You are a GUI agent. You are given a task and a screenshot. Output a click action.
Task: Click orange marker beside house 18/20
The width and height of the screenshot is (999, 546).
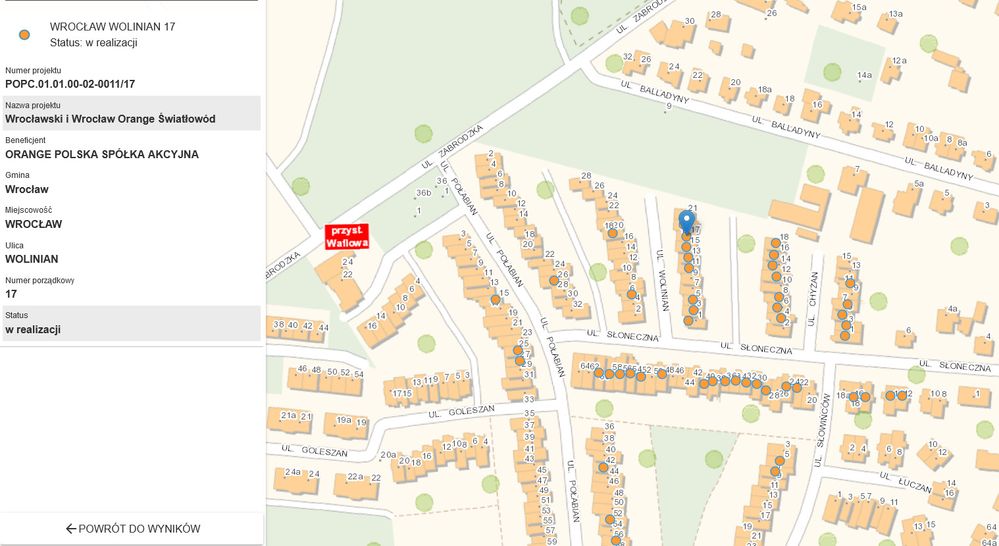coord(612,233)
